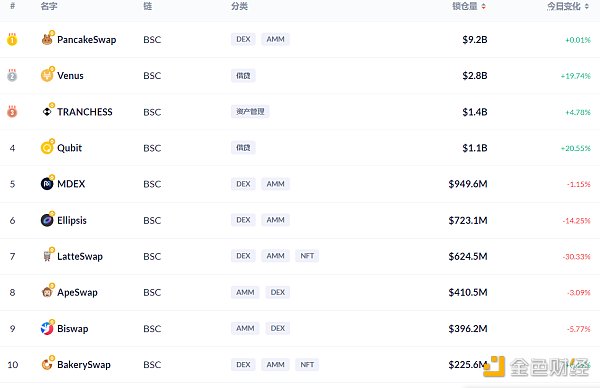The image size is (600, 388).
Task: Select the 名字 column header
Action: click(49, 6)
